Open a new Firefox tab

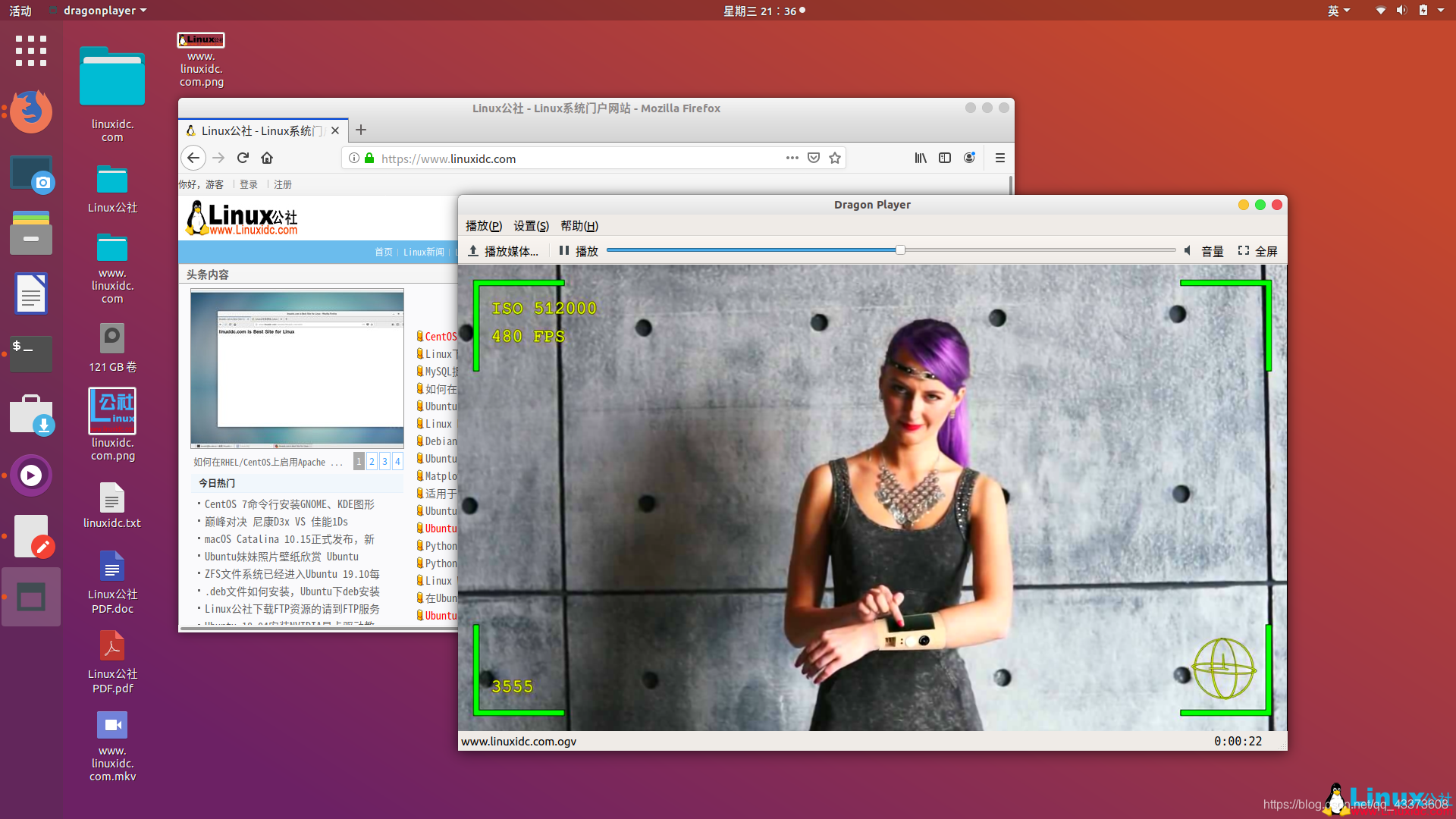(x=361, y=130)
